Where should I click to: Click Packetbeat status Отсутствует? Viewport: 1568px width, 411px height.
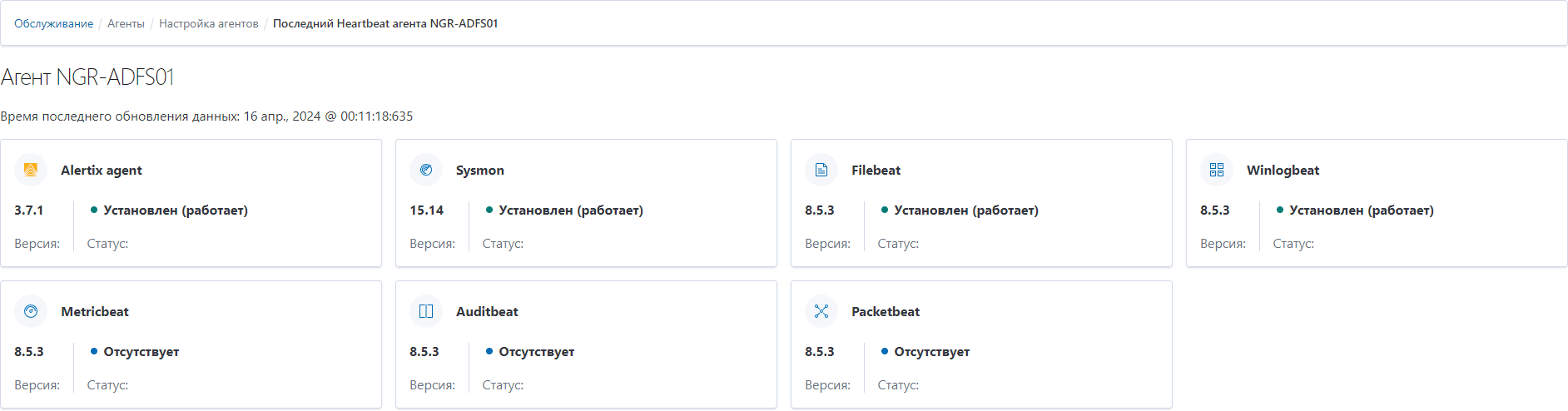pyautogui.click(x=932, y=351)
